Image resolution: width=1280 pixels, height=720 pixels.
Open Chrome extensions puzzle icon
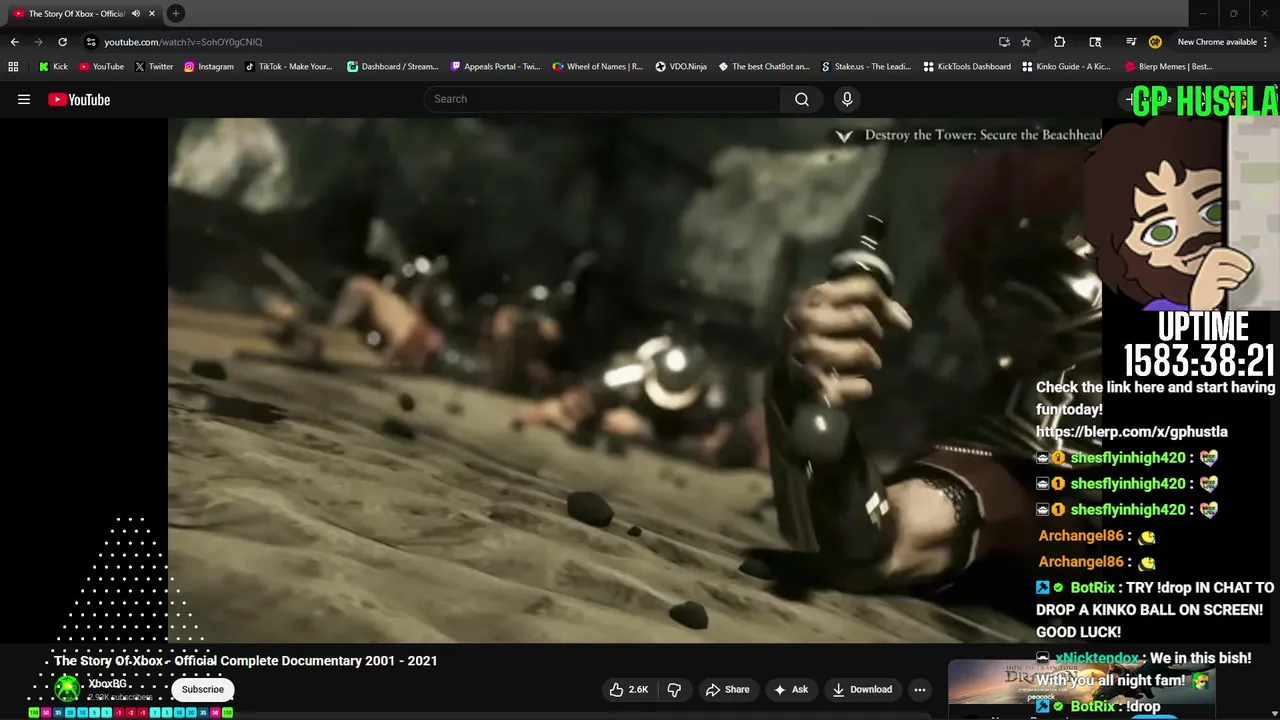(x=1059, y=42)
